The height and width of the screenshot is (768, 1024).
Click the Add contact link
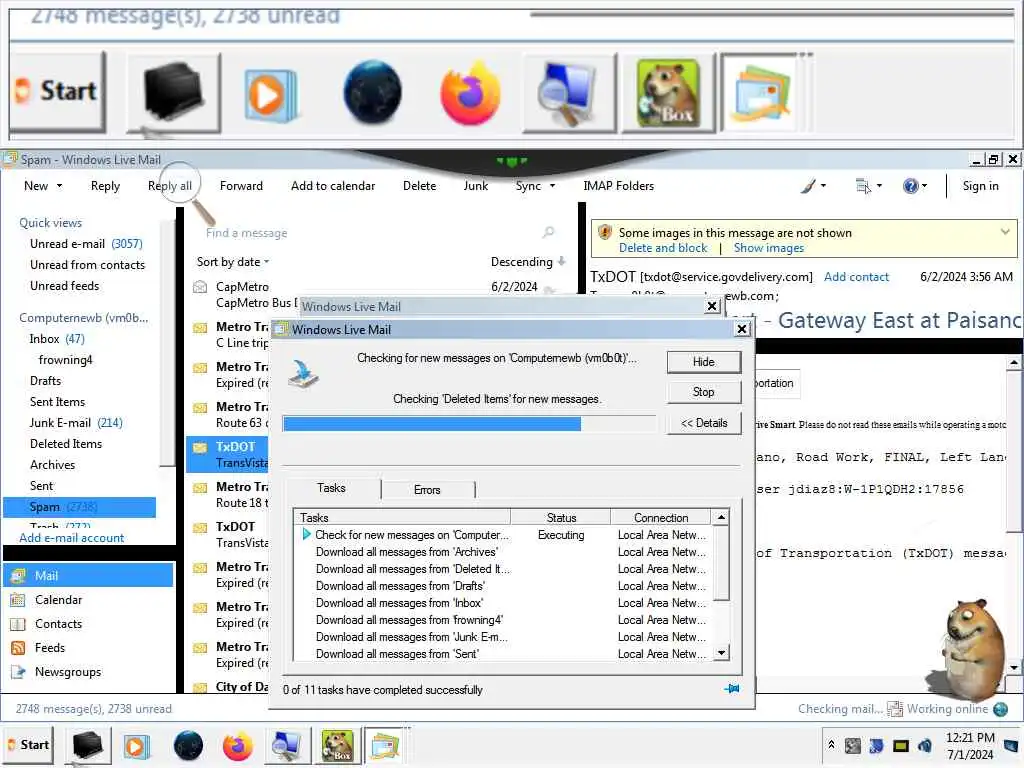click(856, 277)
